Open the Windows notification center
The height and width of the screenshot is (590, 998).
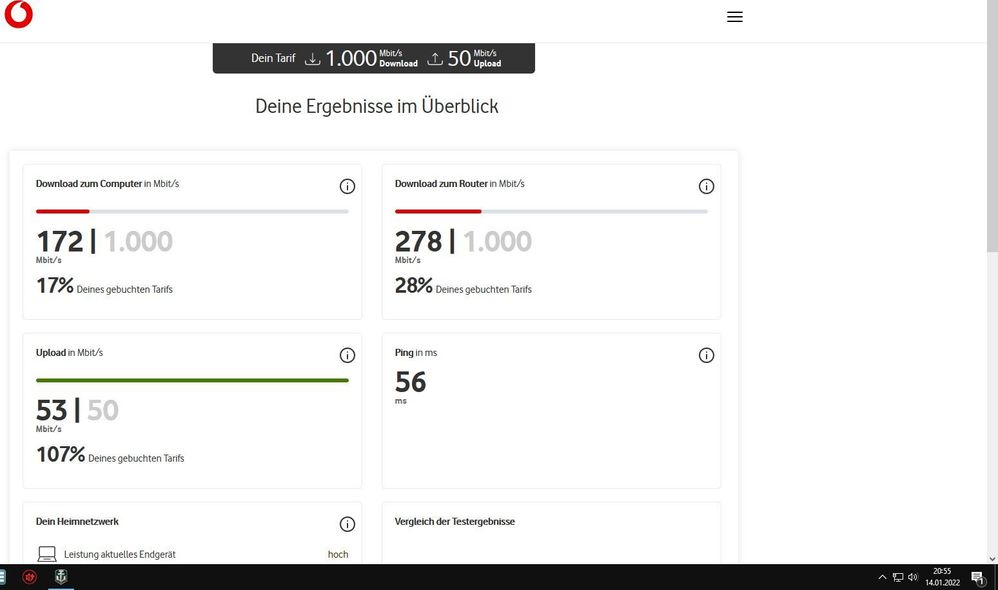978,578
